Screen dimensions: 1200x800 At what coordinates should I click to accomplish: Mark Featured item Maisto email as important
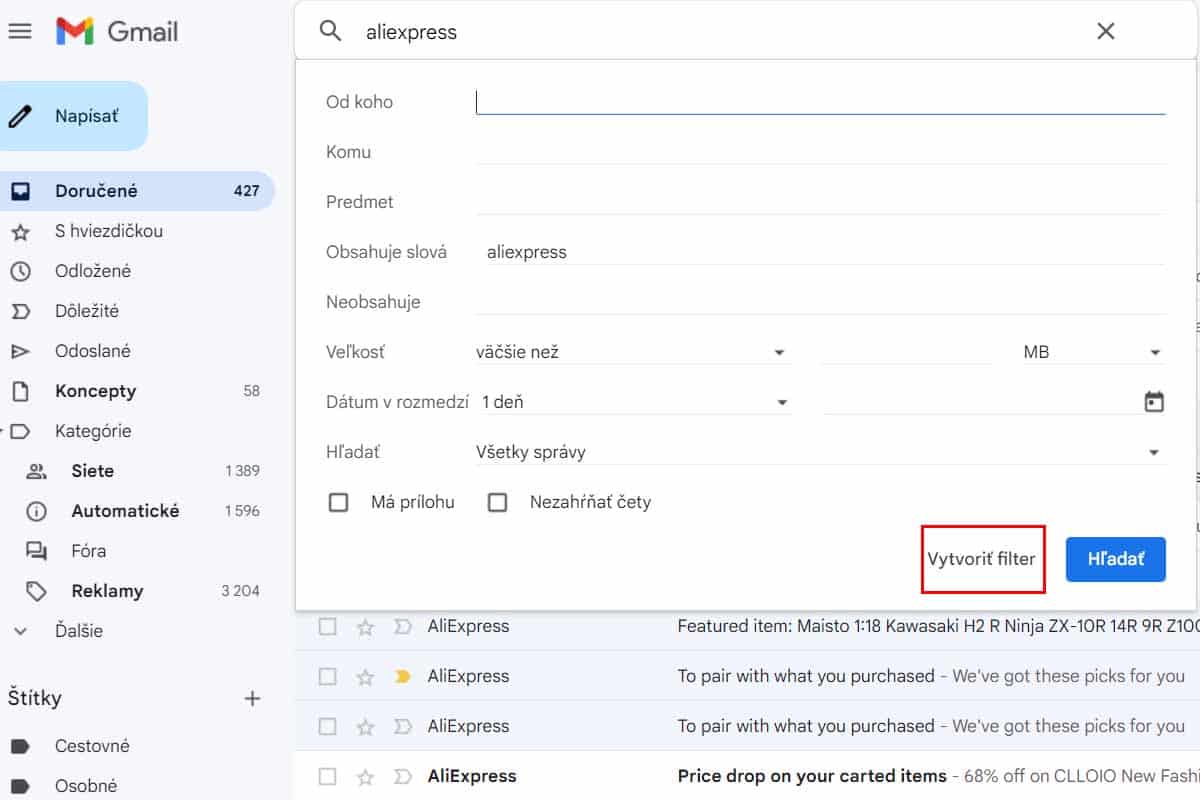402,627
